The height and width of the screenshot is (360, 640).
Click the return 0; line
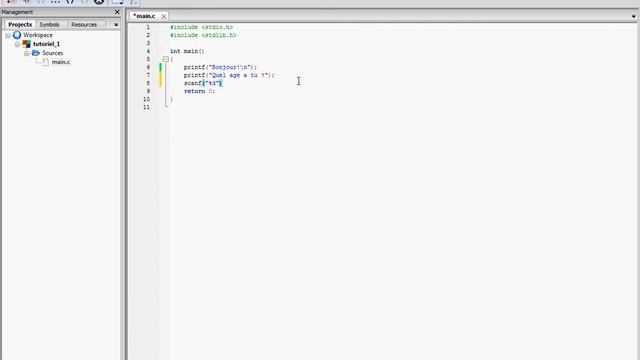(199, 91)
